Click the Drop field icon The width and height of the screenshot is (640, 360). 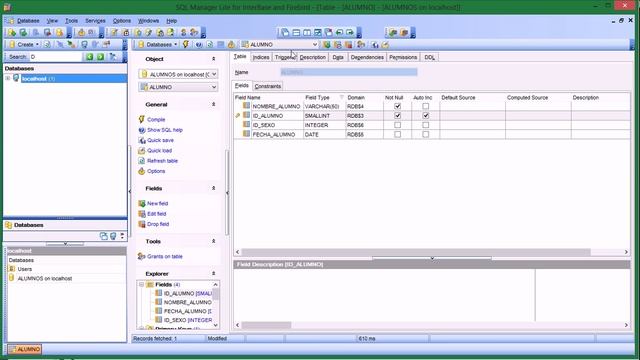pyautogui.click(x=142, y=224)
